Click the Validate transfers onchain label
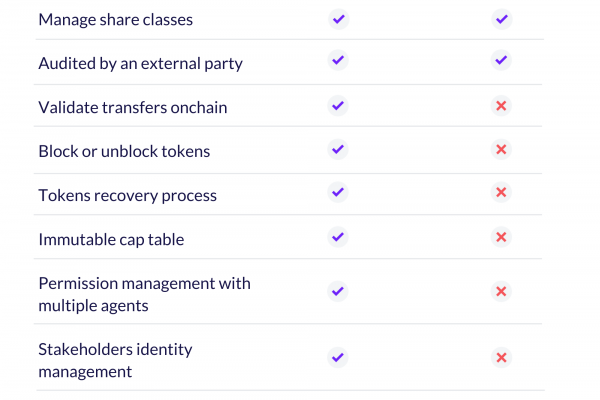The width and height of the screenshot is (600, 400). [133, 108]
